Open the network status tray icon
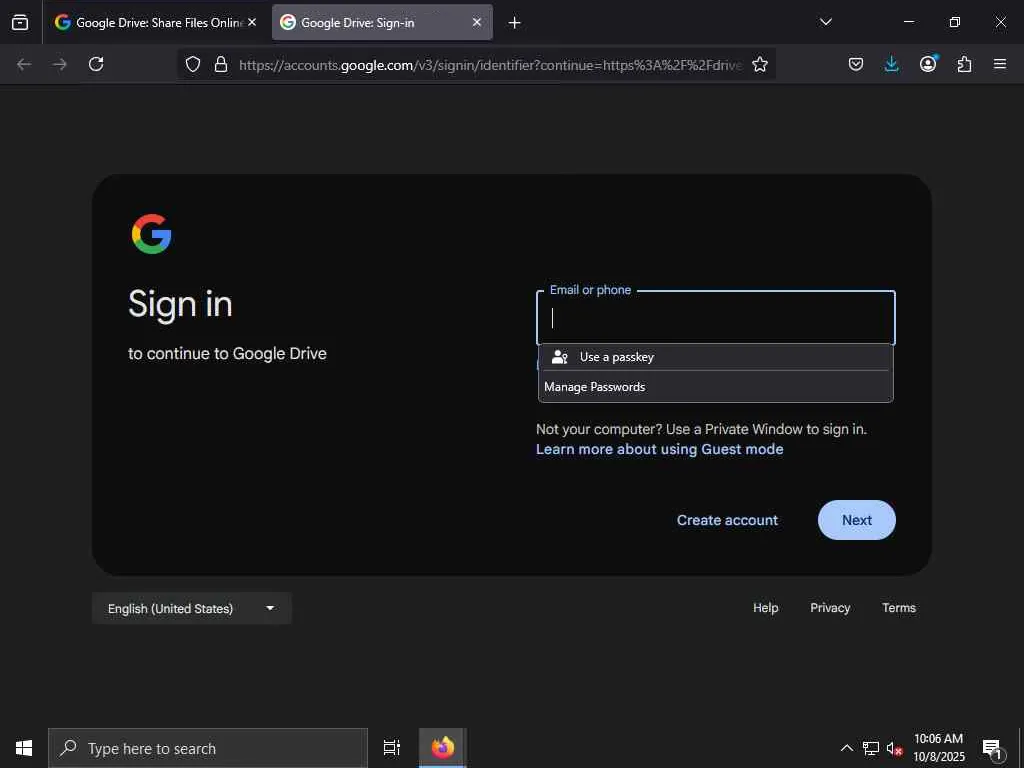This screenshot has height=768, width=1024. pyautogui.click(x=871, y=748)
